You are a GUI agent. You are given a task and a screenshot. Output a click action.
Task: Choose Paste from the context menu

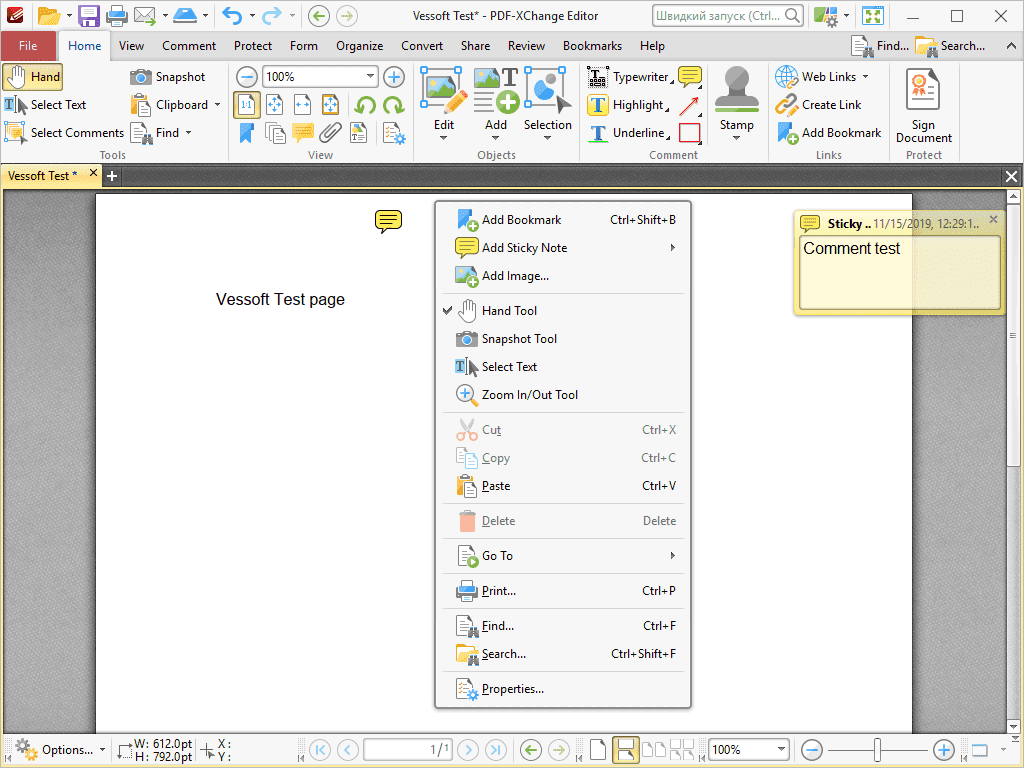(497, 486)
